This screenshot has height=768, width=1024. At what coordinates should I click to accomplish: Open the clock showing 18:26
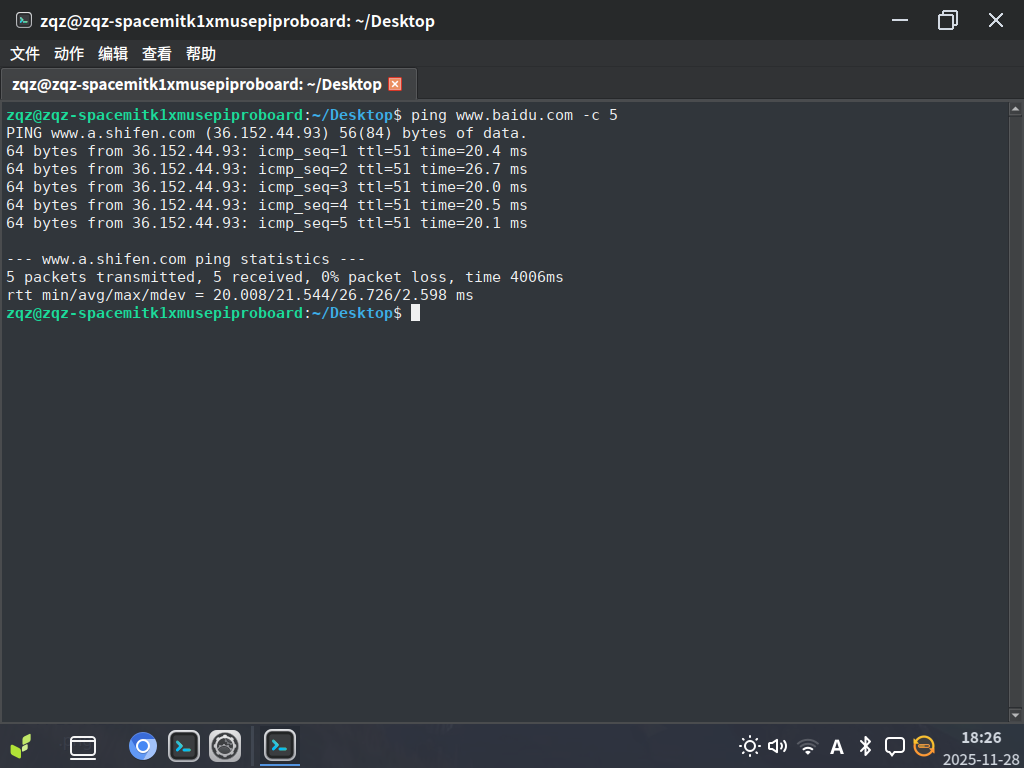pyautogui.click(x=981, y=738)
